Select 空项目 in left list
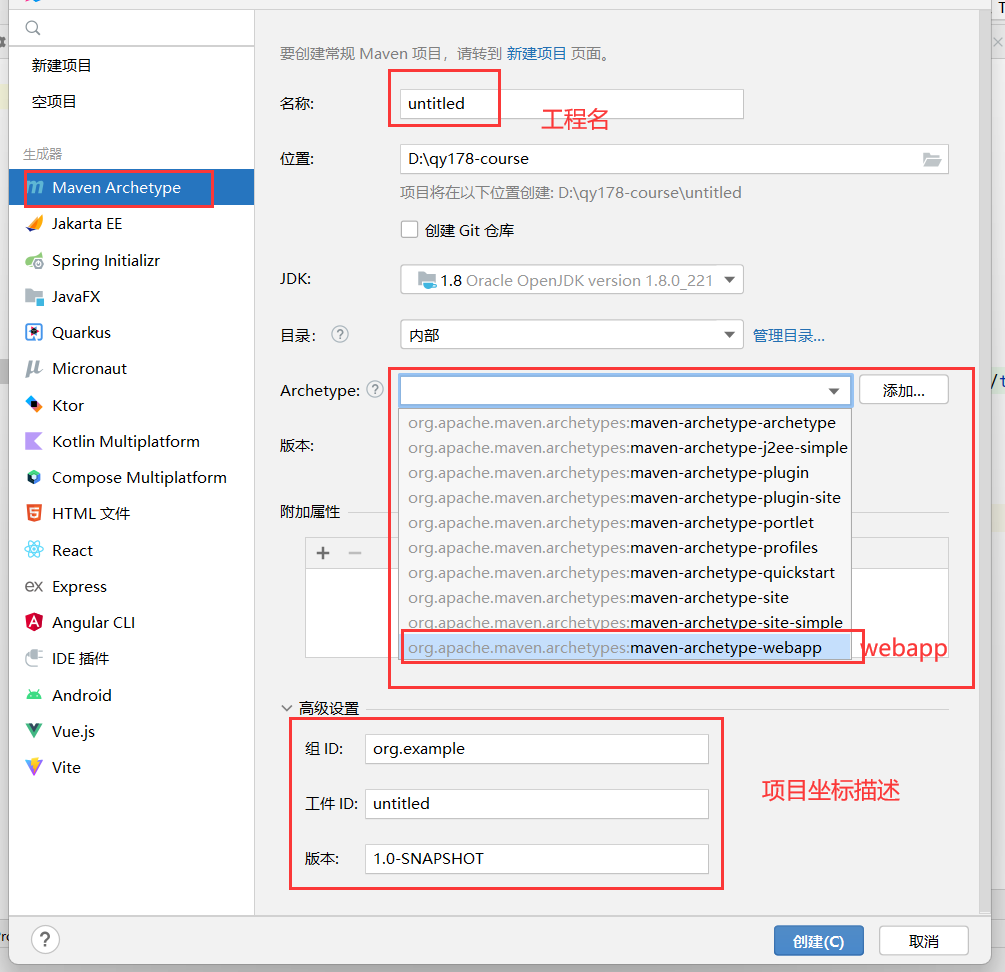The height and width of the screenshot is (972, 1005). pyautogui.click(x=54, y=101)
